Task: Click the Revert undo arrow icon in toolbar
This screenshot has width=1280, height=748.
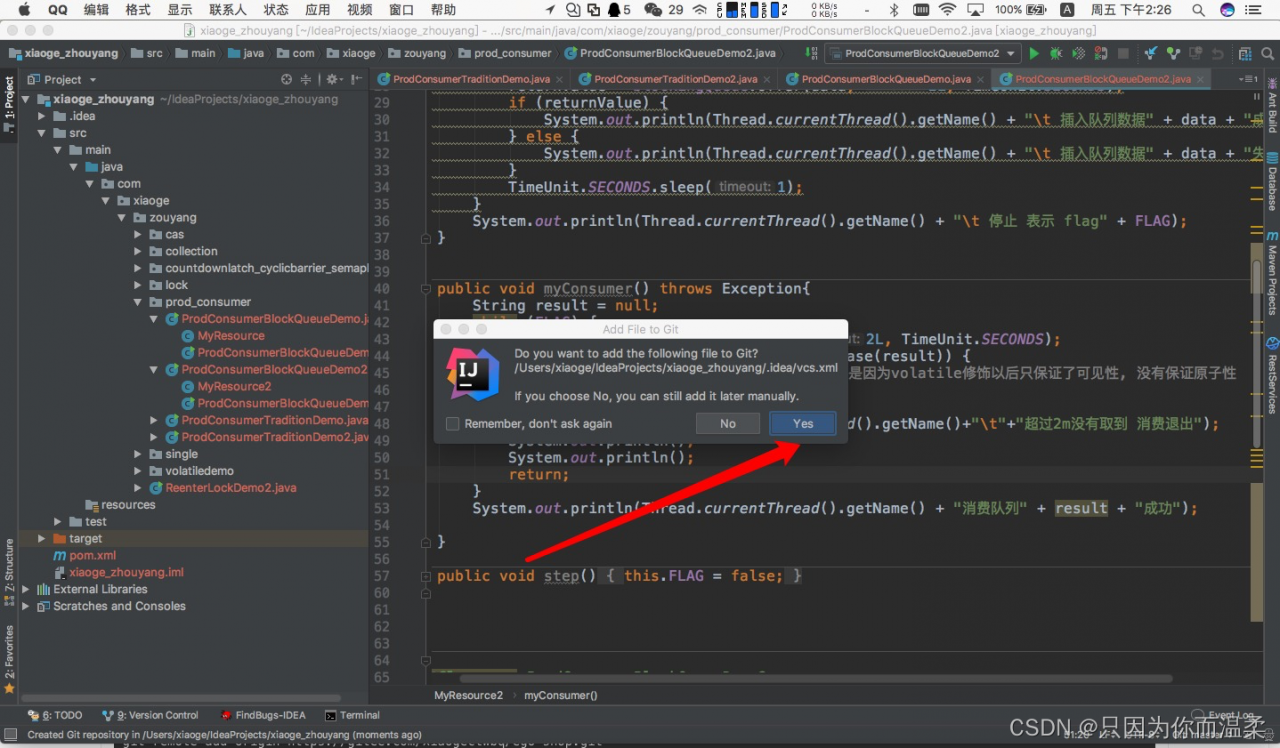Action: [1217, 53]
